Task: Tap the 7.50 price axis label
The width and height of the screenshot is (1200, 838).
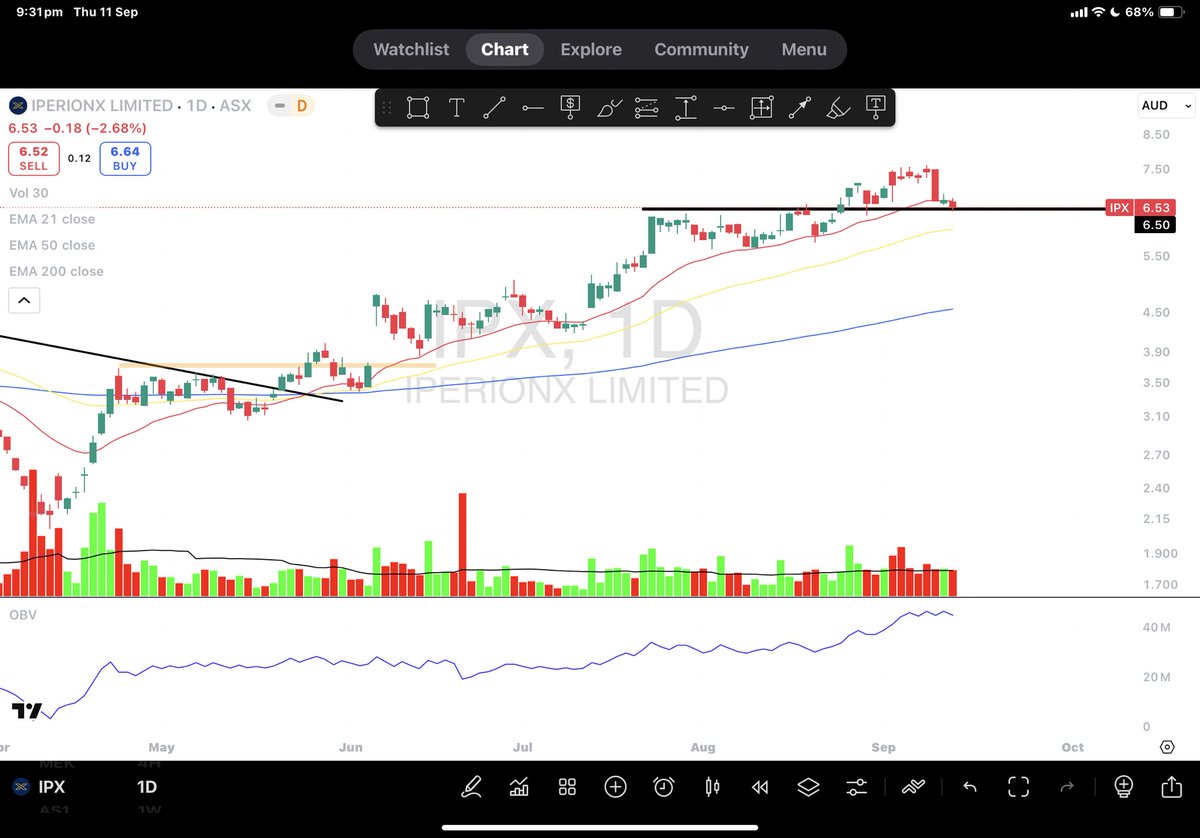Action: [1156, 169]
